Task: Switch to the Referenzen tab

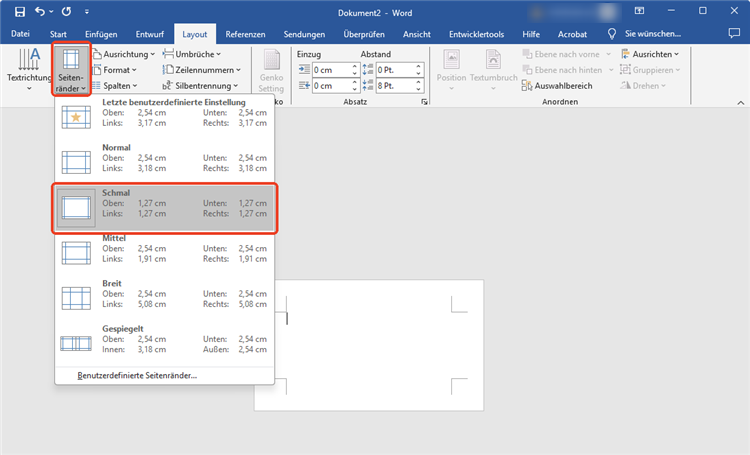Action: click(245, 34)
